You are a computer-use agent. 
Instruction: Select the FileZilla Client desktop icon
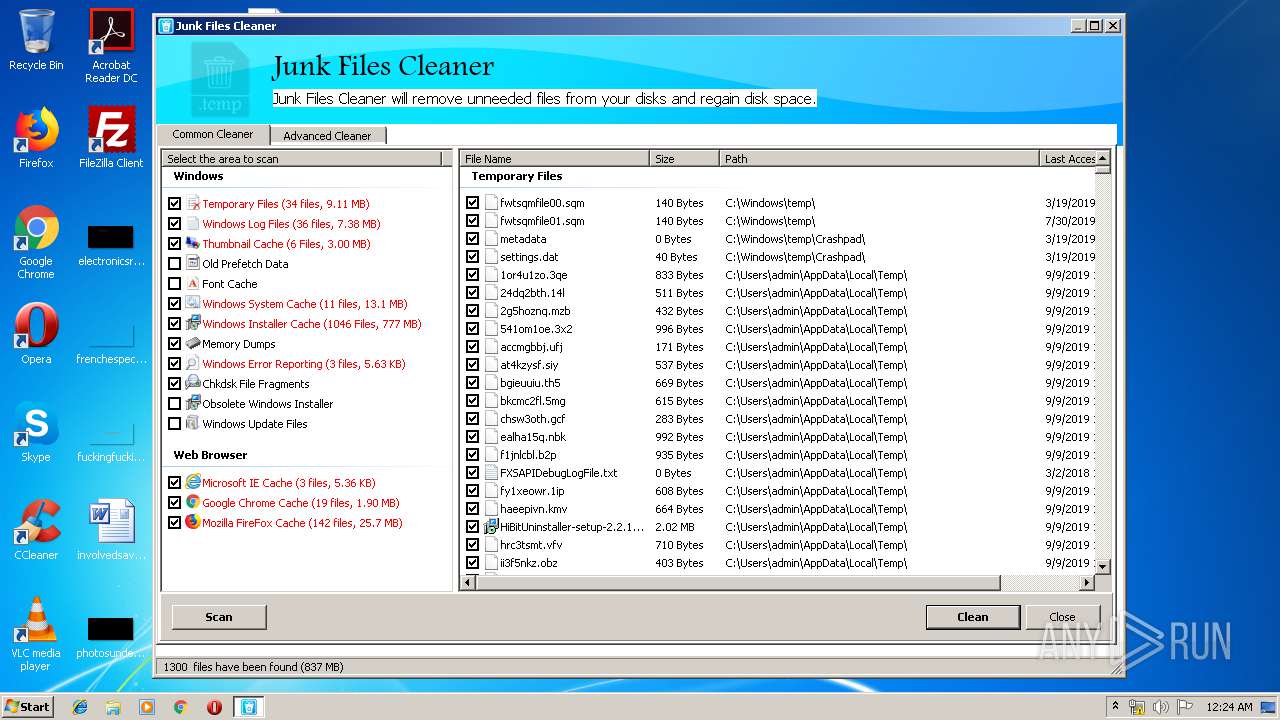pyautogui.click(x=111, y=137)
